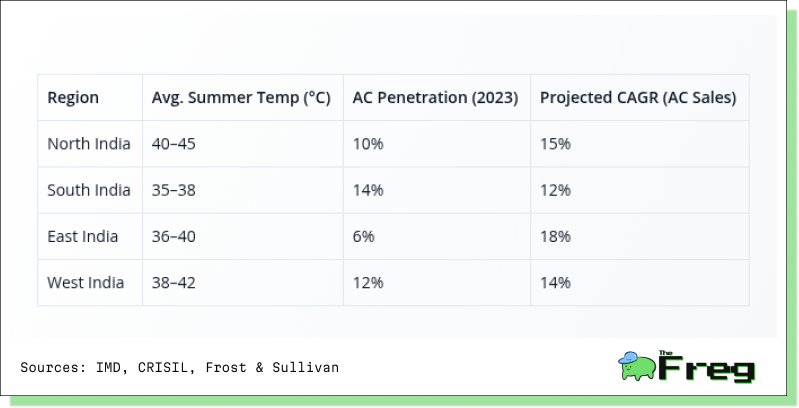Click the Projected CAGR (AC Sales) header
Screen dimensions: 799x408
tap(638, 97)
